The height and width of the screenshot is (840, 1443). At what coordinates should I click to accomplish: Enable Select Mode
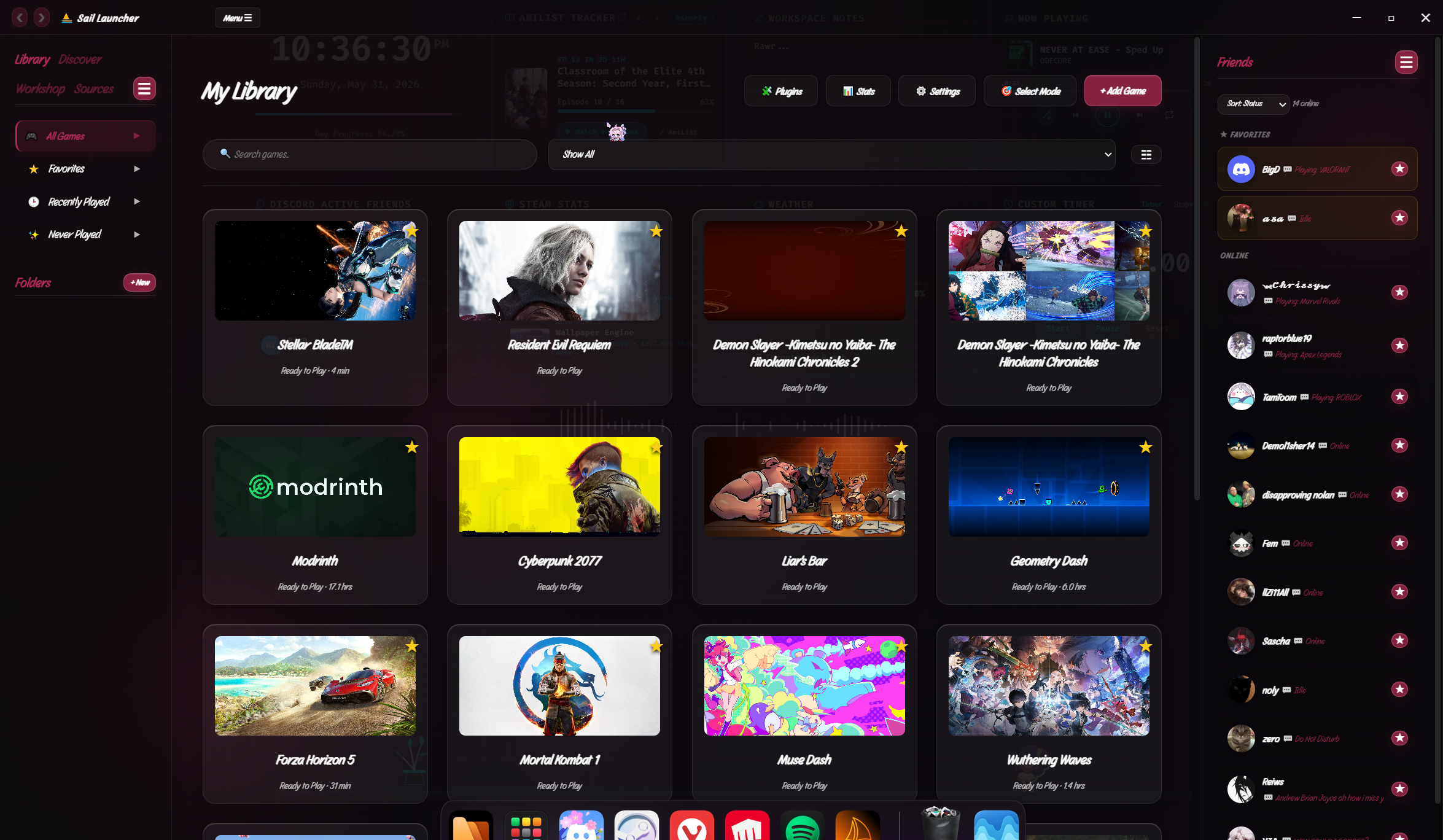1030,91
